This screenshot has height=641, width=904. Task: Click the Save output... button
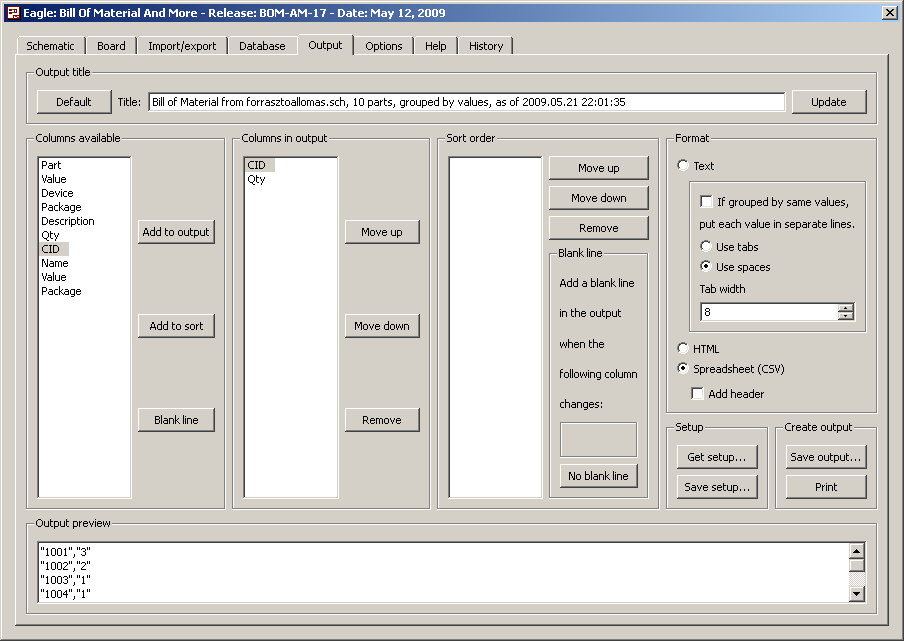click(x=826, y=457)
